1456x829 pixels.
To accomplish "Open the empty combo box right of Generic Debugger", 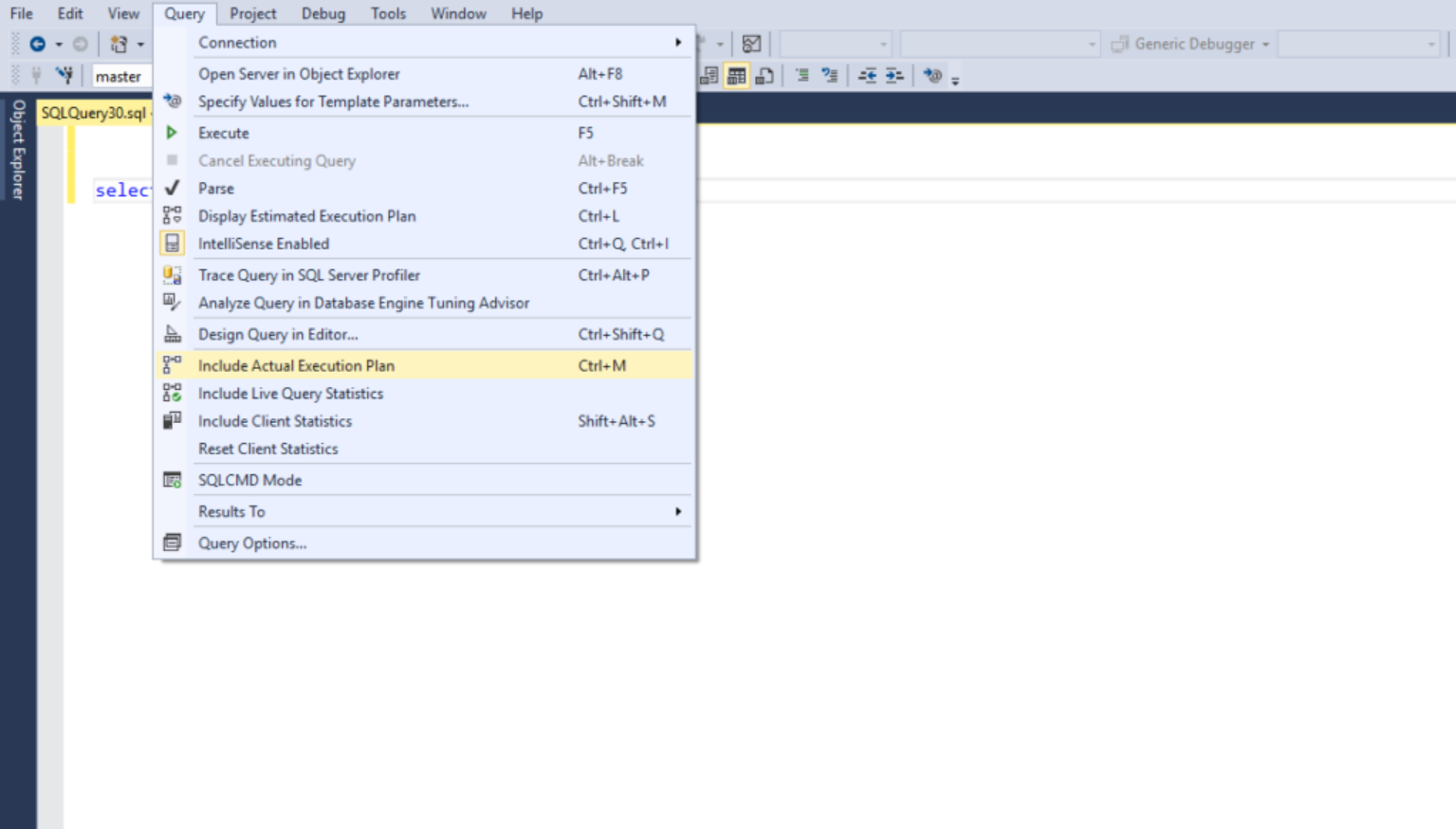I will coord(1359,44).
